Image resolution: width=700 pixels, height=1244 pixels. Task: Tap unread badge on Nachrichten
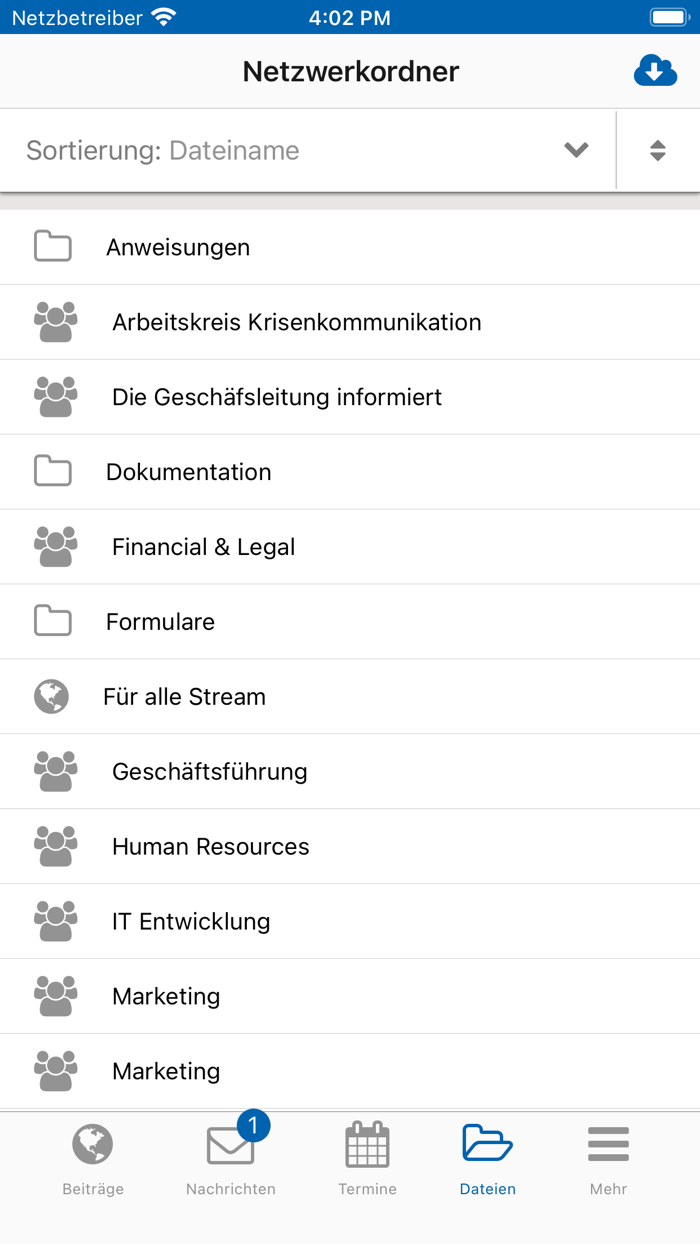253,1127
